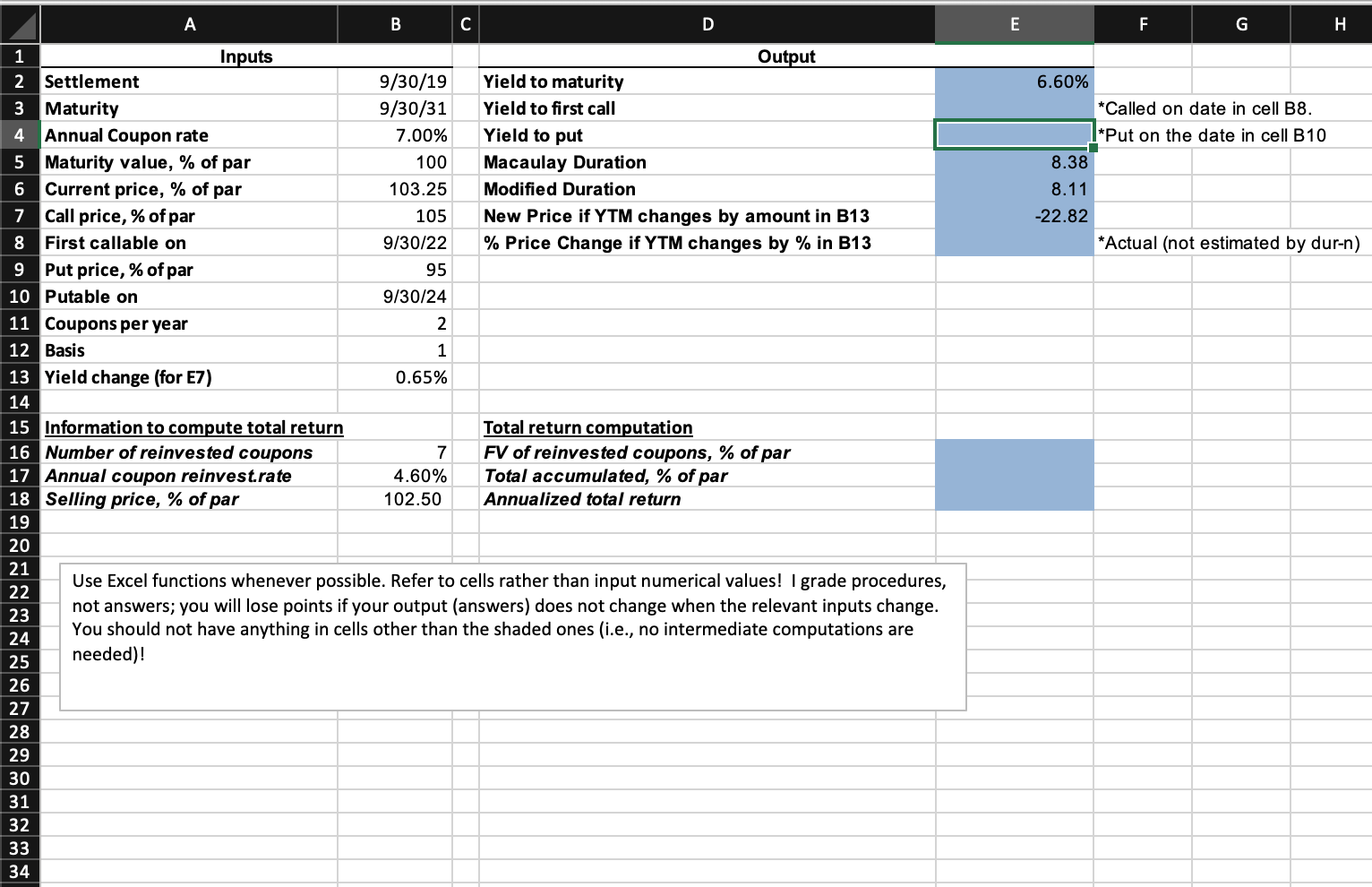Select the Modified Duration value 8.11
The height and width of the screenshot is (887, 1372).
(1015, 189)
